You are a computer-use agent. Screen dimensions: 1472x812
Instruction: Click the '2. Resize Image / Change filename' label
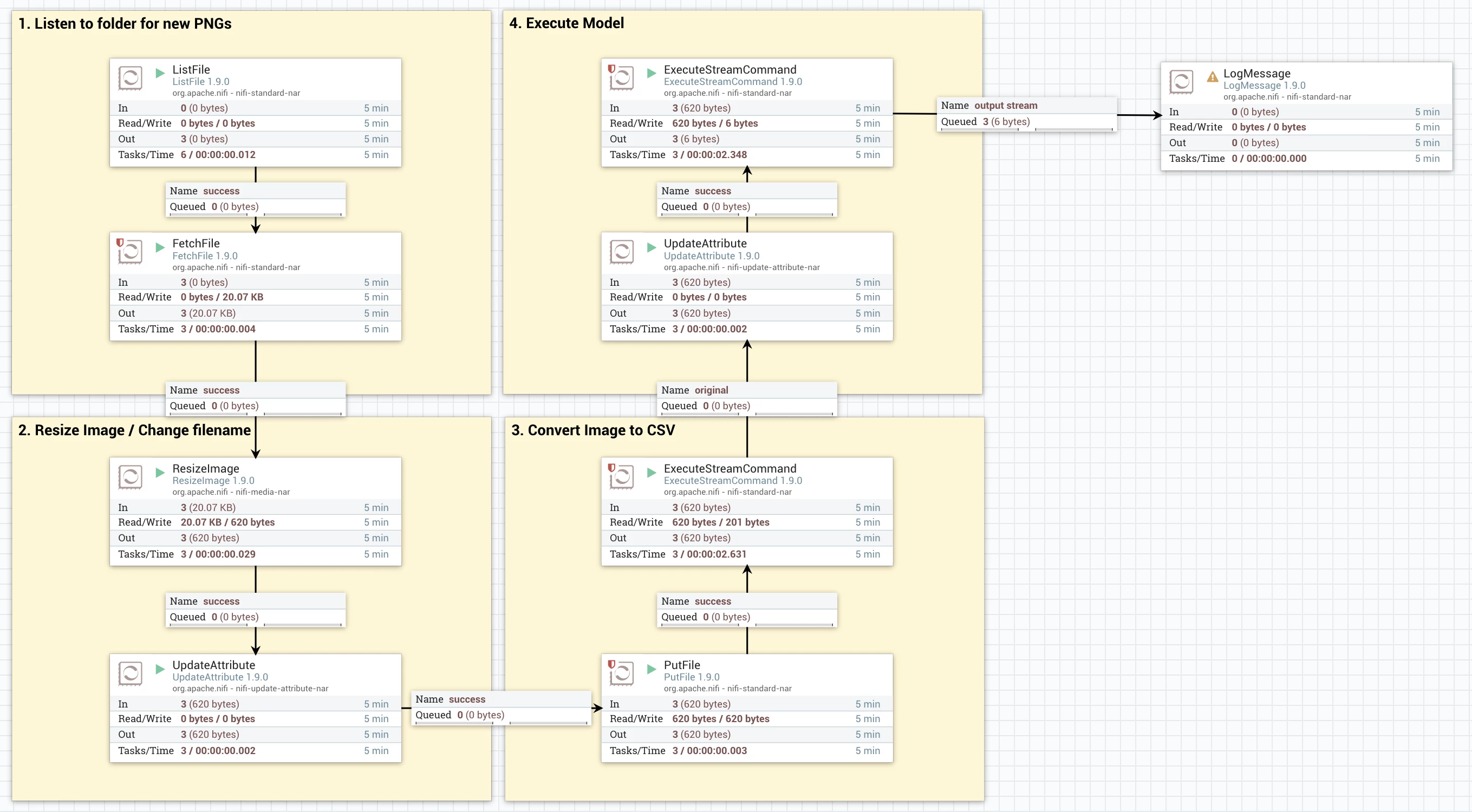(134, 430)
